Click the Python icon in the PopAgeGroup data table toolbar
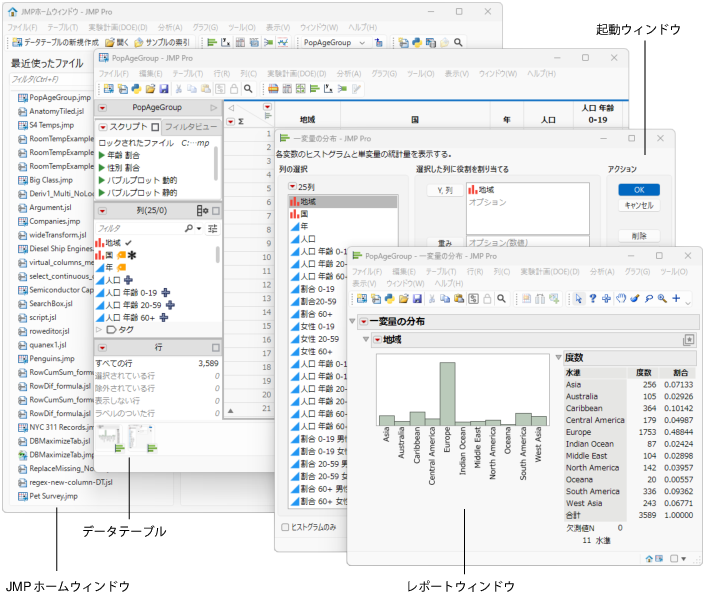This screenshot has width=705, height=603. (136, 89)
